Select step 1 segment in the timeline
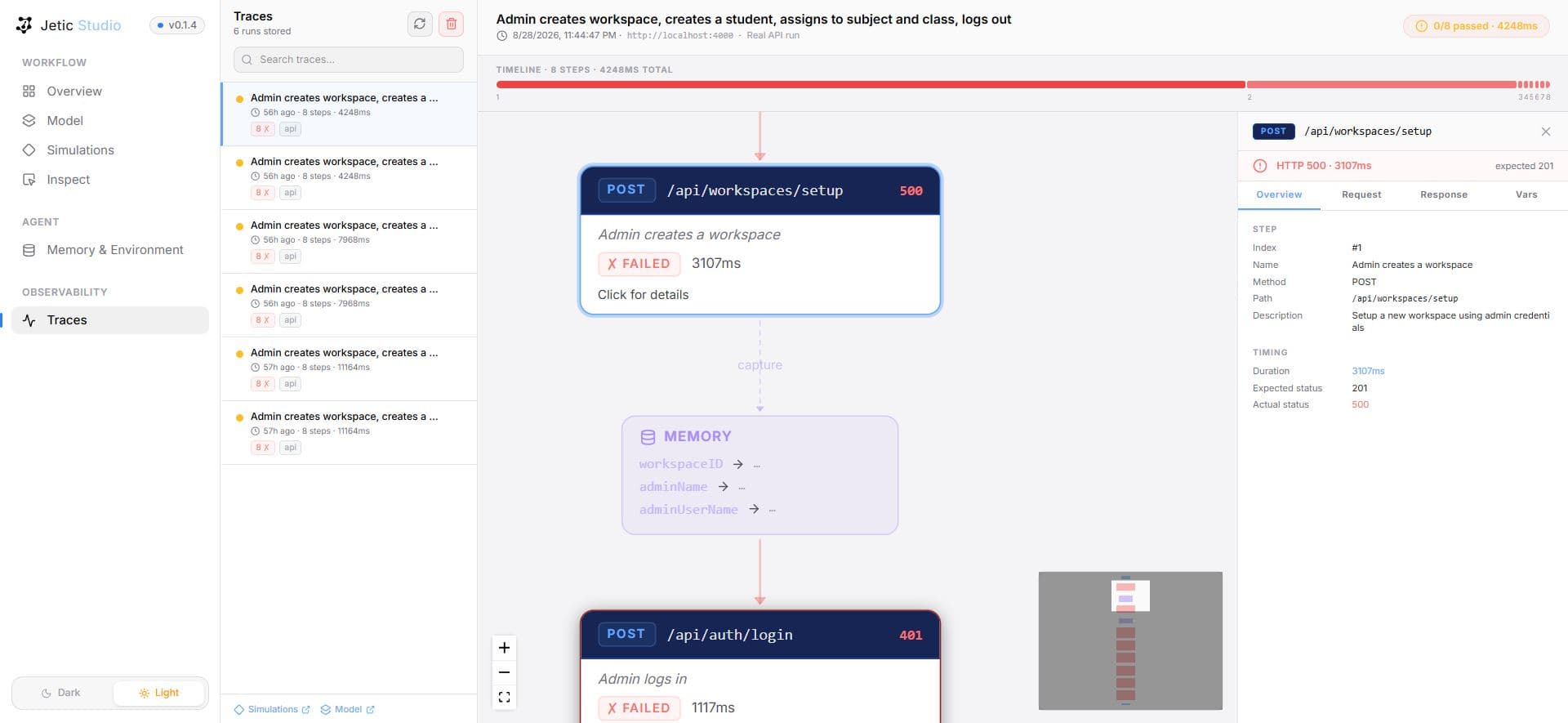Image resolution: width=1568 pixels, height=723 pixels. coord(871,84)
